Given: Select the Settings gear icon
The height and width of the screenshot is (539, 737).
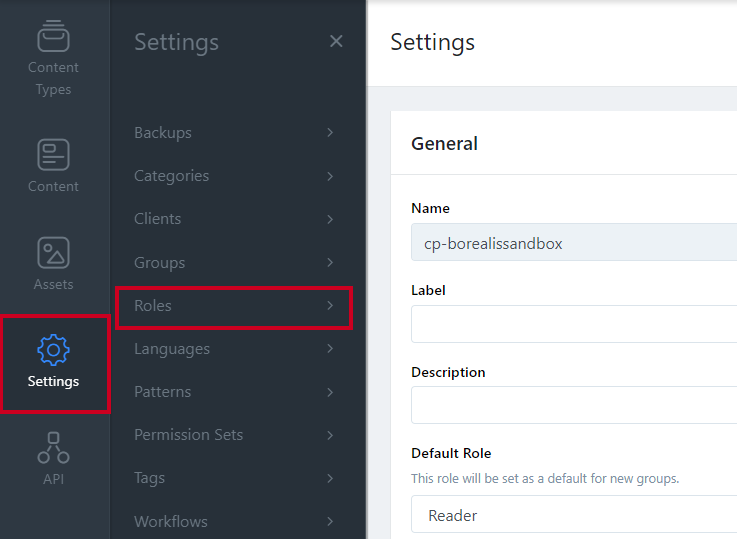Looking at the screenshot, I should point(53,350).
